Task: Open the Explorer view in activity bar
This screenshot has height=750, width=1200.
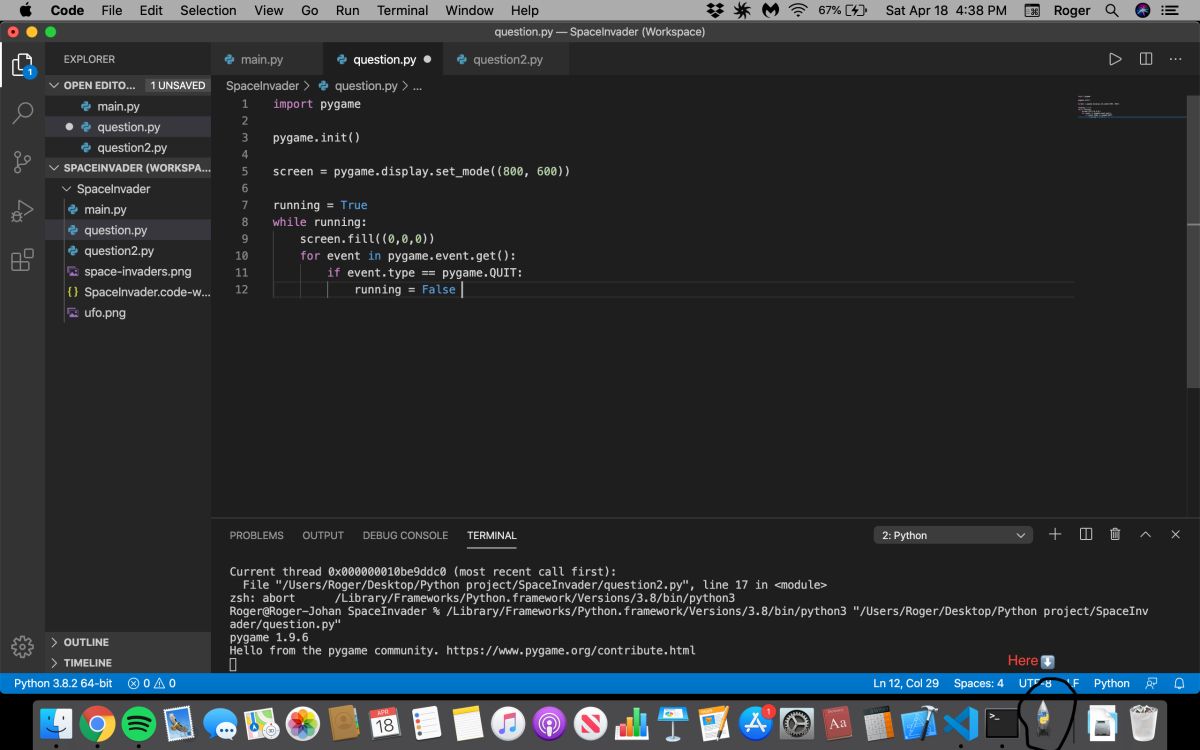Action: click(22, 66)
